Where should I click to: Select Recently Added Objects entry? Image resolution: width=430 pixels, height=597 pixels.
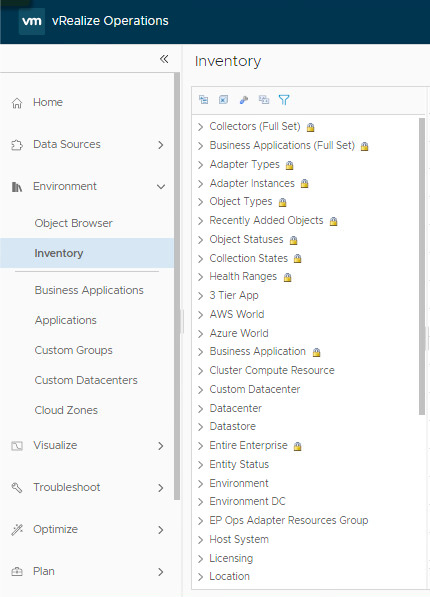[266, 220]
